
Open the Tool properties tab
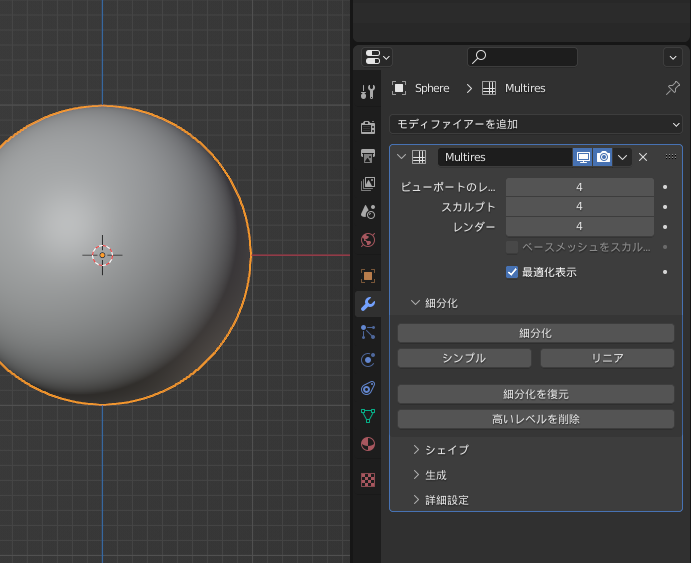[368, 92]
